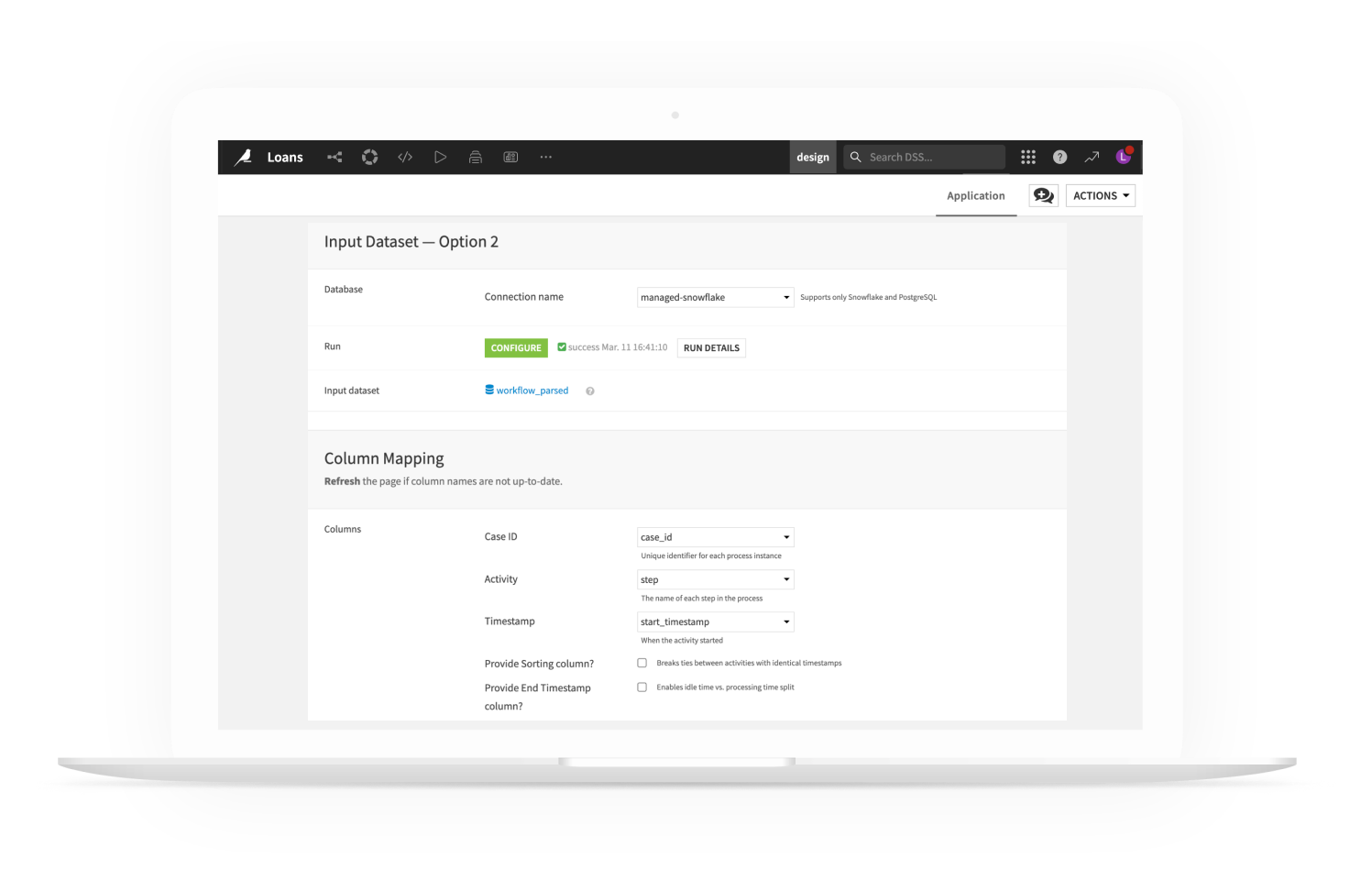Expand the ACTIONS dropdown menu
1372x880 pixels.
1100,195
